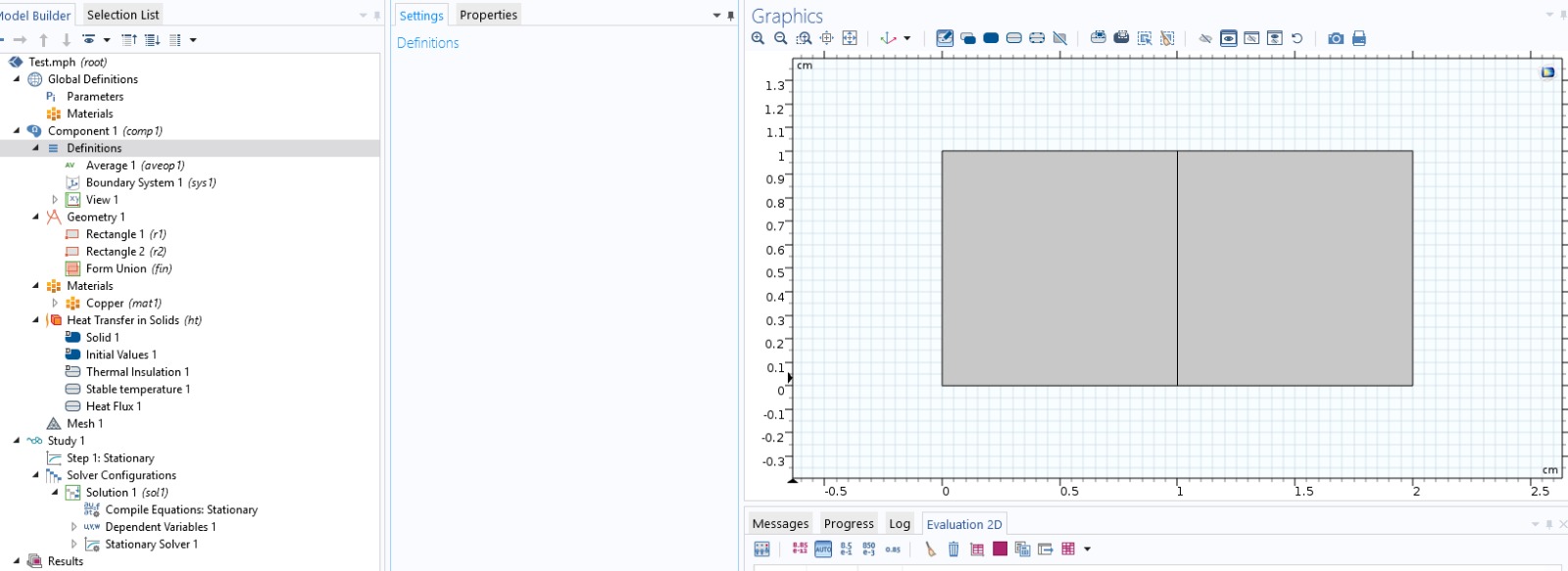Select the Heat Flux 1 node

point(113,406)
